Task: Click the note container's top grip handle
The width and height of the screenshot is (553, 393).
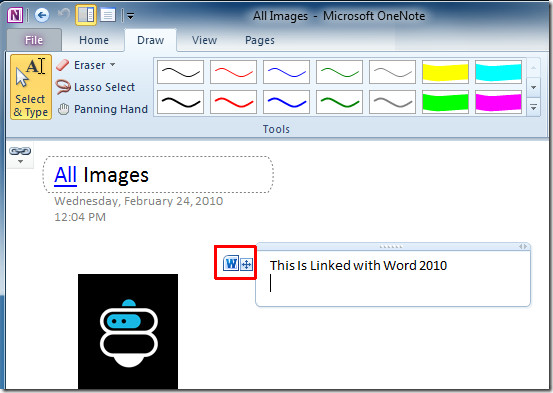Action: click(391, 247)
